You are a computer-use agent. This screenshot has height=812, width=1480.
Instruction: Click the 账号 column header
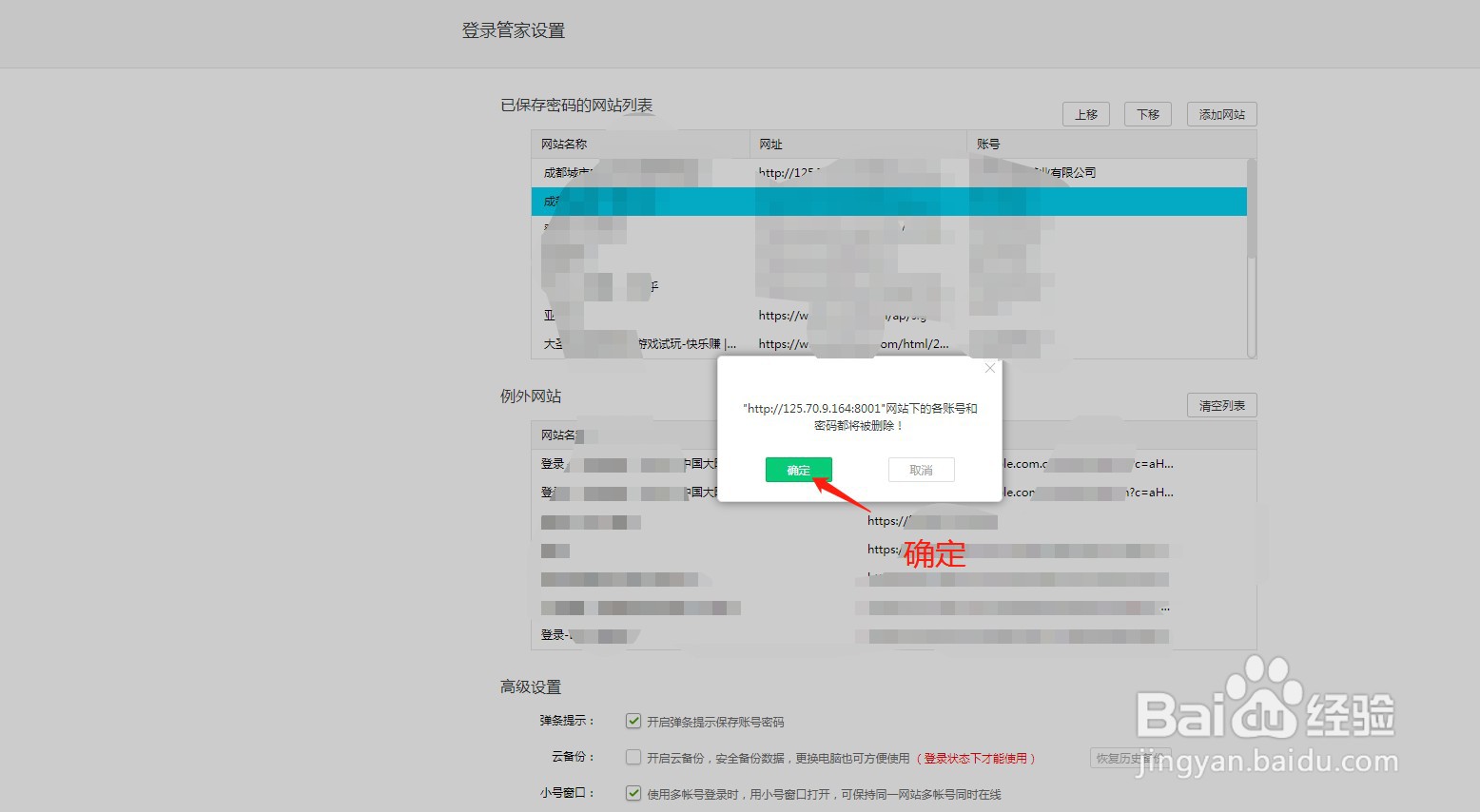pos(989,144)
